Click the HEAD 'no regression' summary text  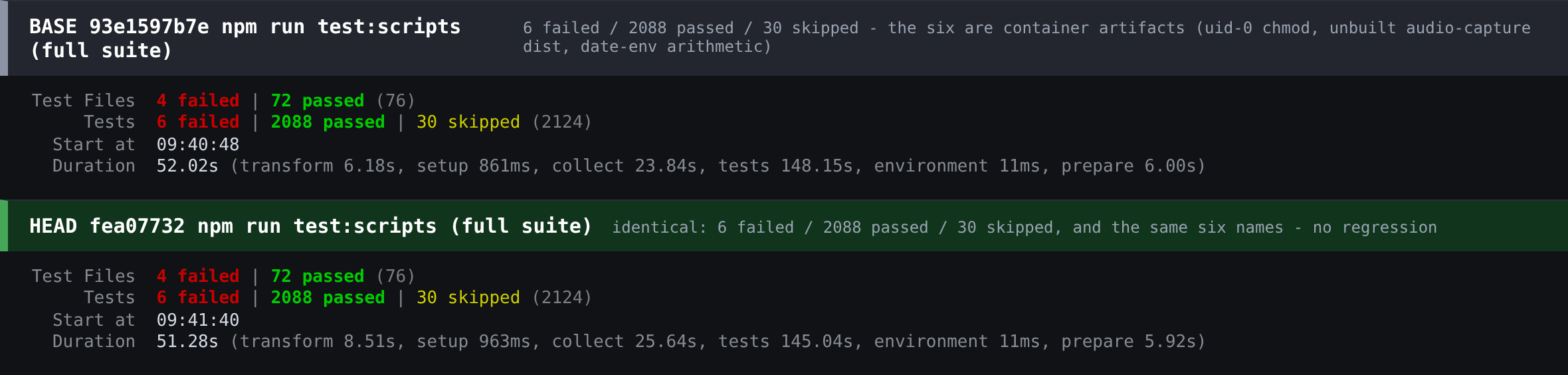click(1024, 227)
